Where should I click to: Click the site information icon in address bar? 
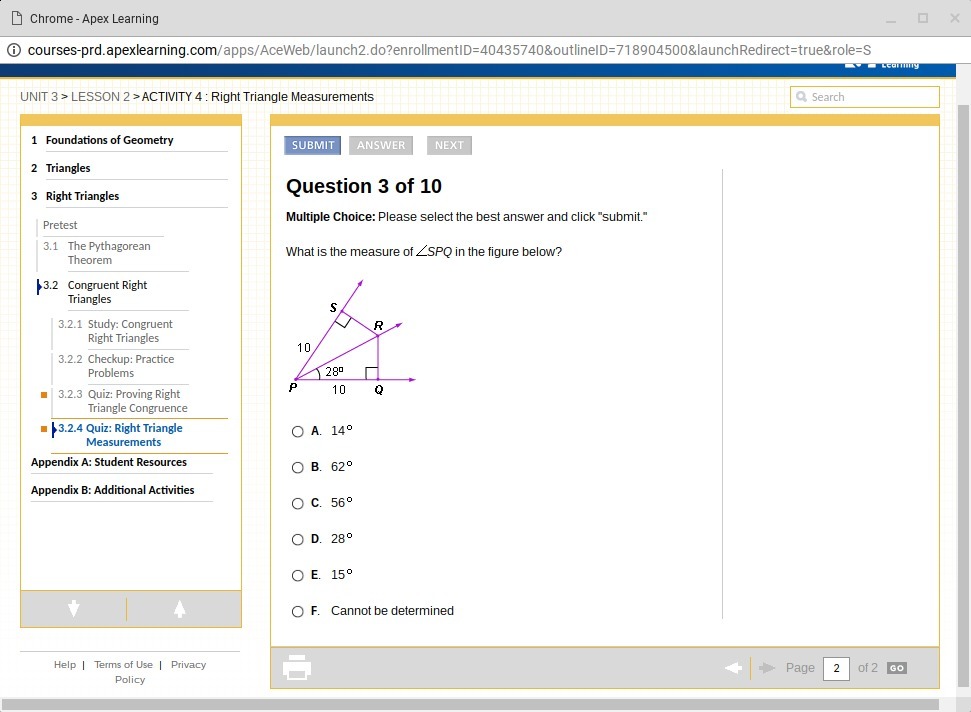pyautogui.click(x=14, y=50)
